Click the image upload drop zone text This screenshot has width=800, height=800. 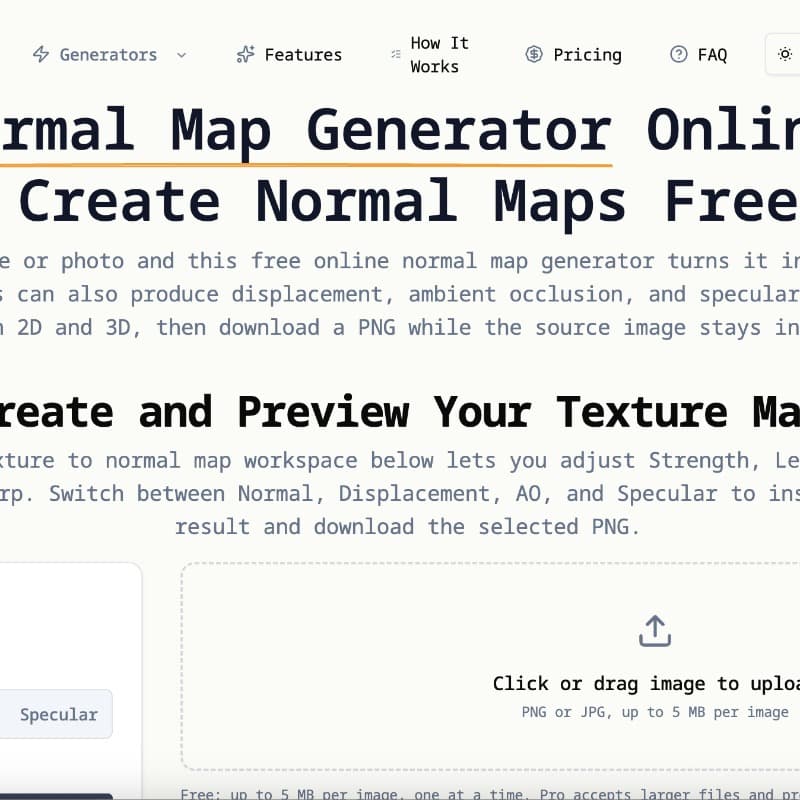[646, 683]
